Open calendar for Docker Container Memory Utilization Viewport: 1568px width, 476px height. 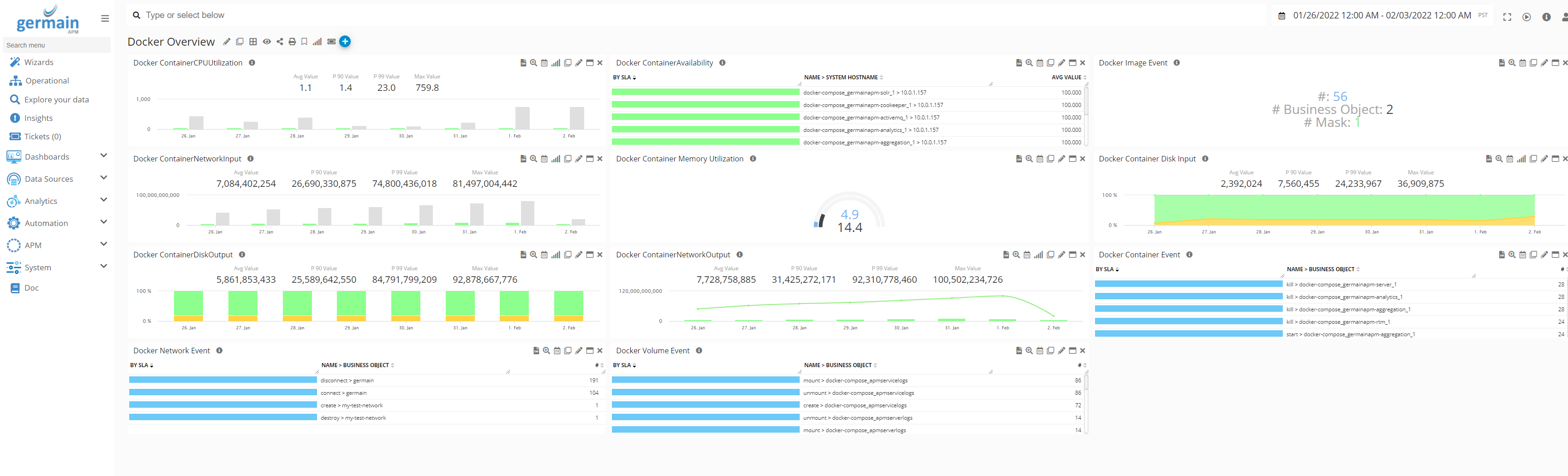click(x=1040, y=159)
